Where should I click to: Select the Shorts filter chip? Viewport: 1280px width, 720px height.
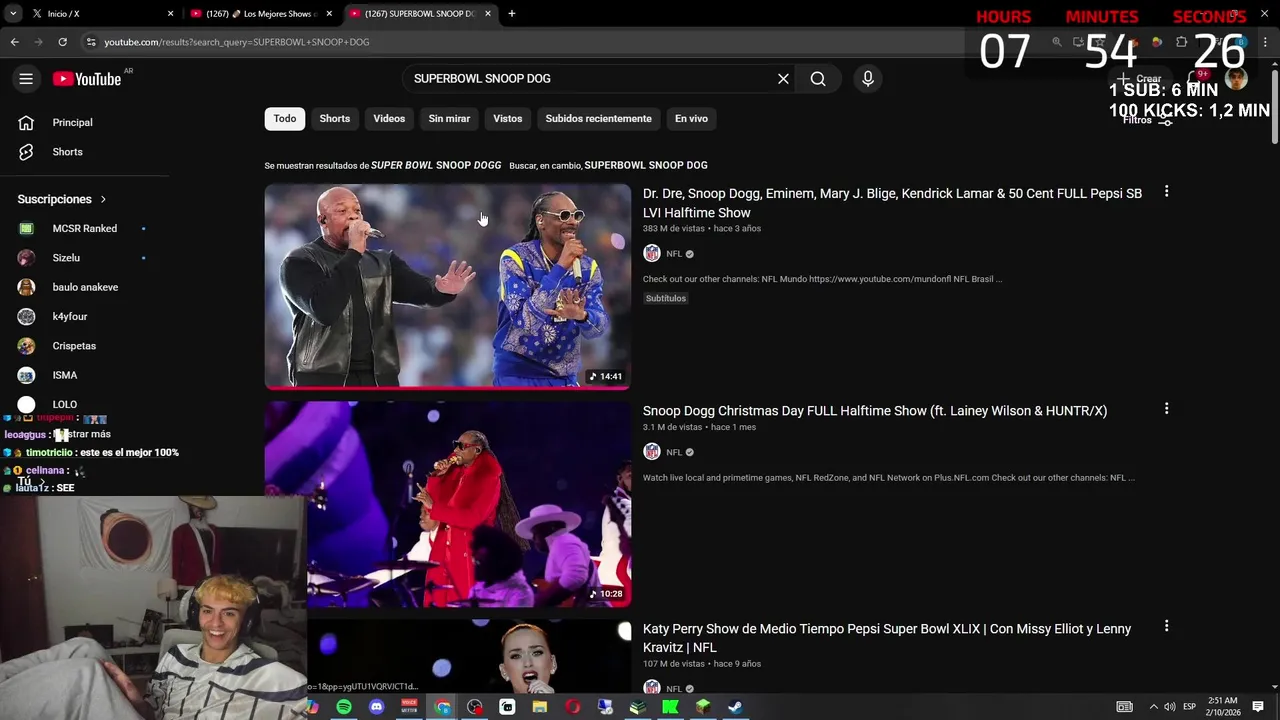(x=335, y=118)
